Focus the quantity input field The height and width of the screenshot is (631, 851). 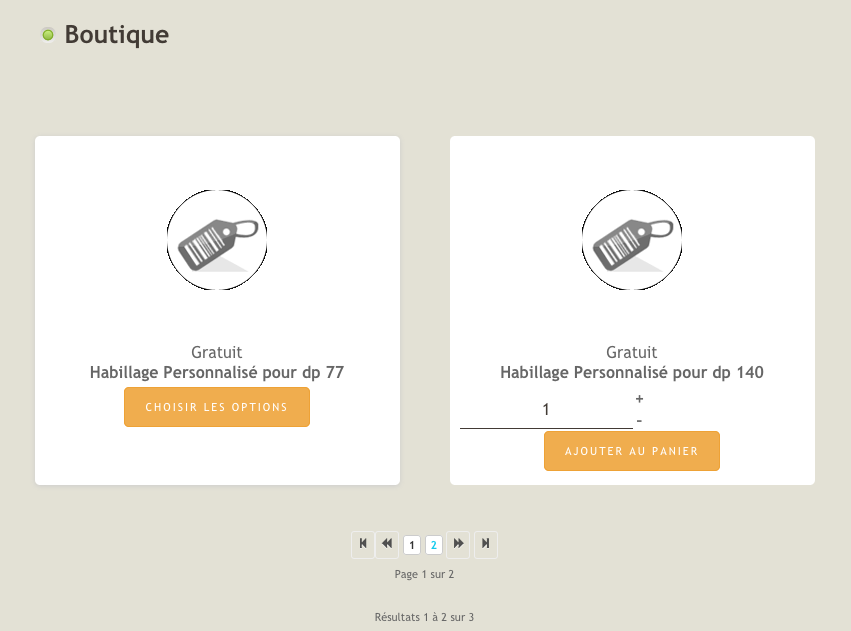coord(546,410)
